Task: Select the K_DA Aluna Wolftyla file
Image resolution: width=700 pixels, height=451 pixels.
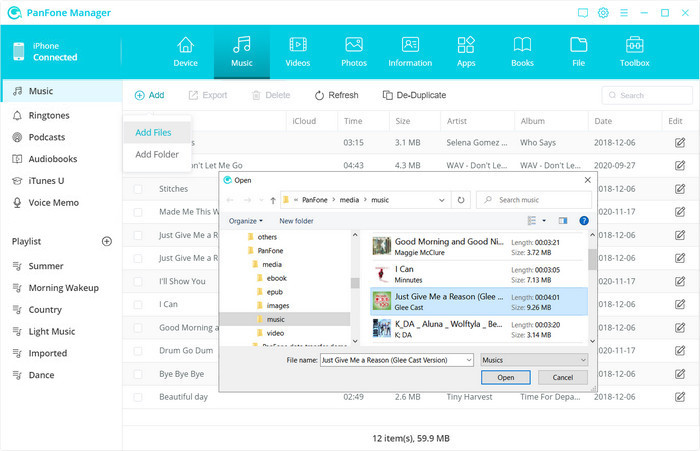Action: coord(479,329)
